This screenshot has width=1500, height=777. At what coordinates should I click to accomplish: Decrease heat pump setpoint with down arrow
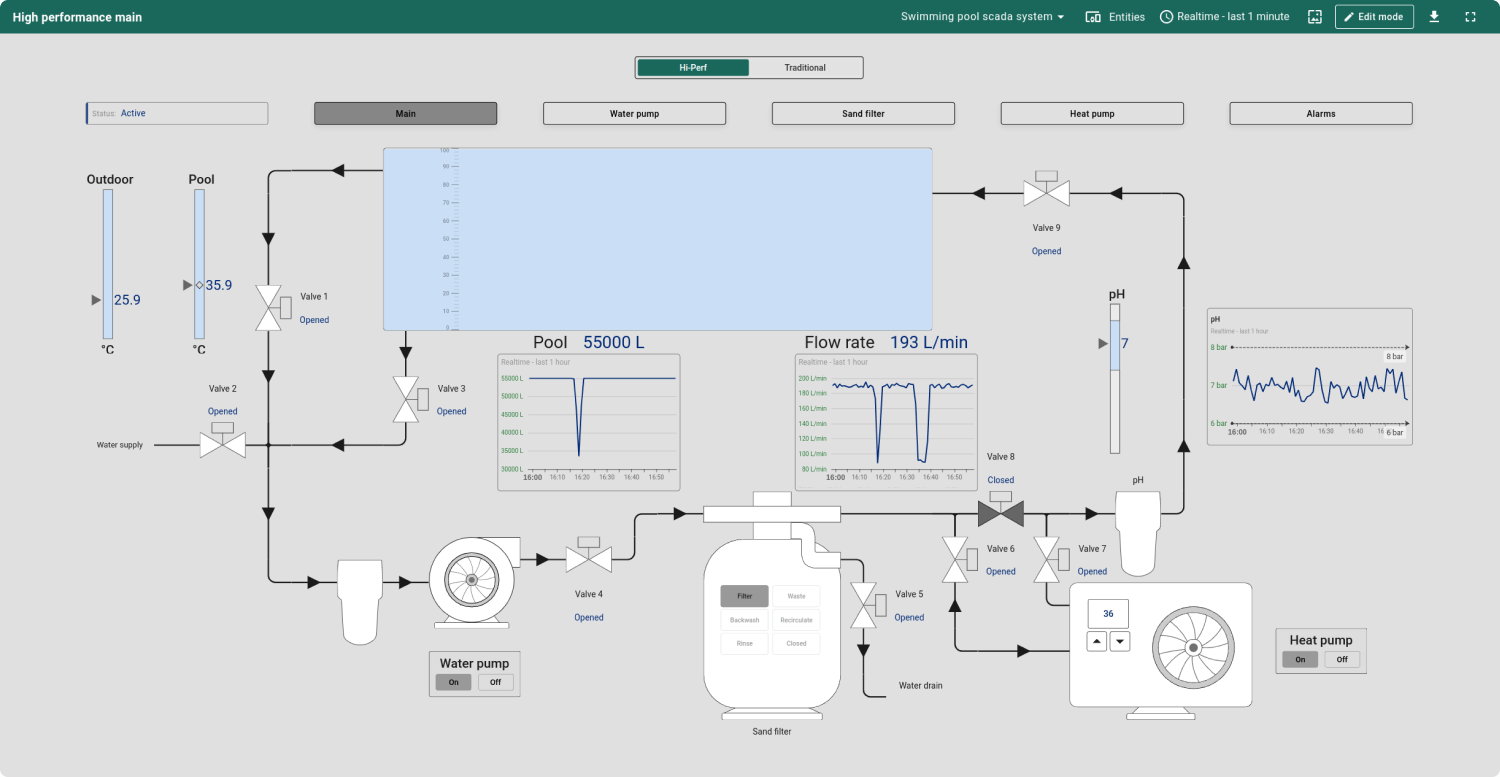[1120, 641]
